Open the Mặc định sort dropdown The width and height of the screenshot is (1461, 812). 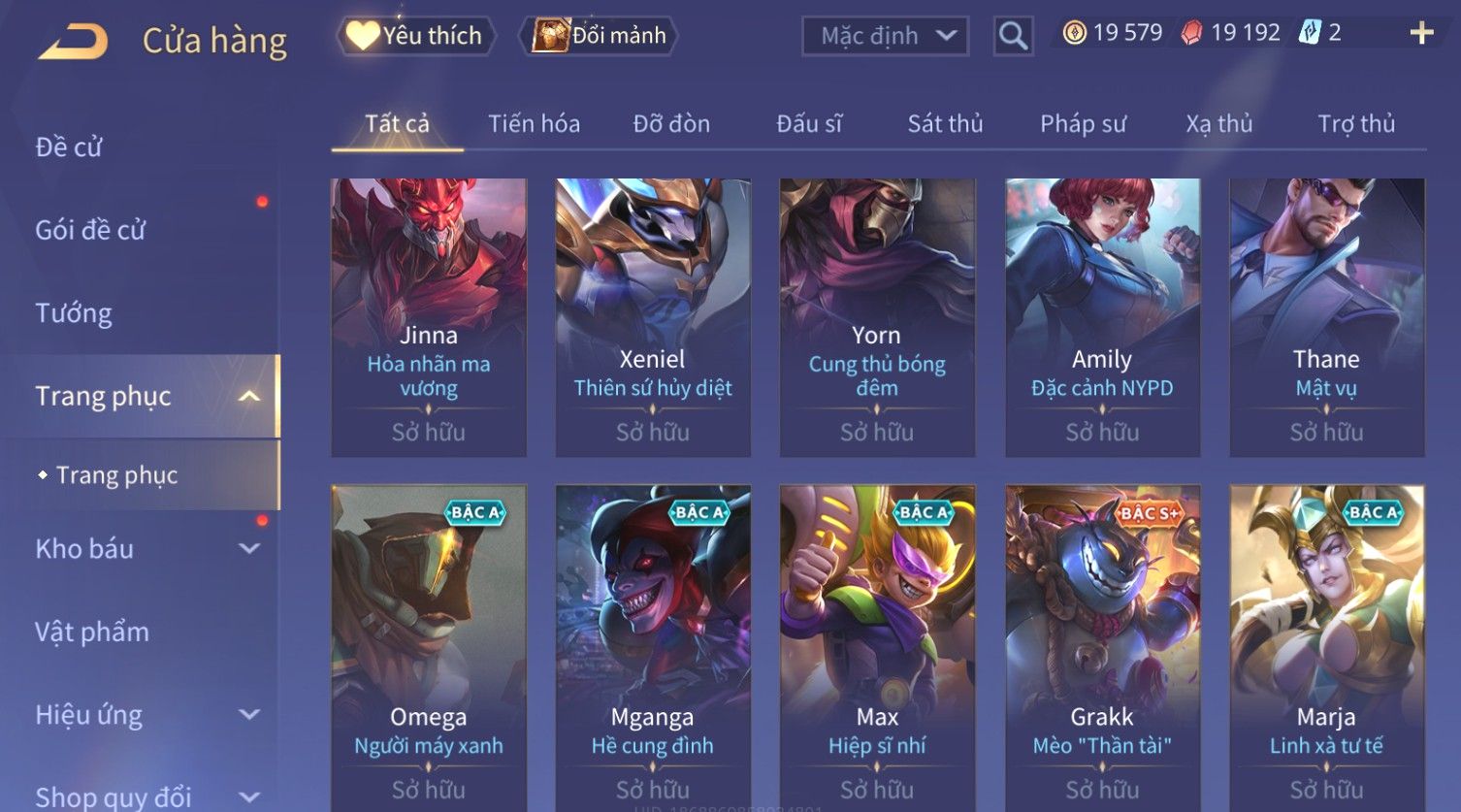(x=885, y=36)
